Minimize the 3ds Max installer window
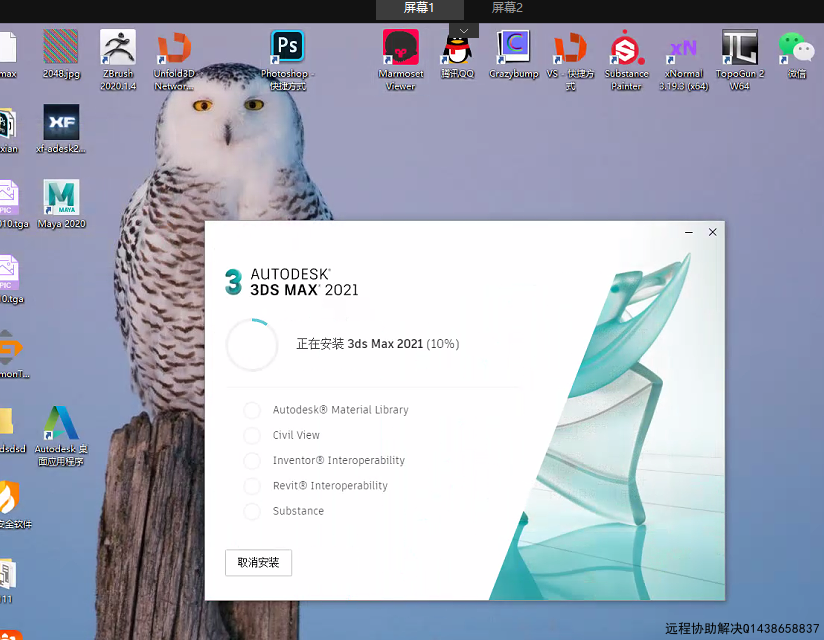This screenshot has height=640, width=824. (688, 232)
